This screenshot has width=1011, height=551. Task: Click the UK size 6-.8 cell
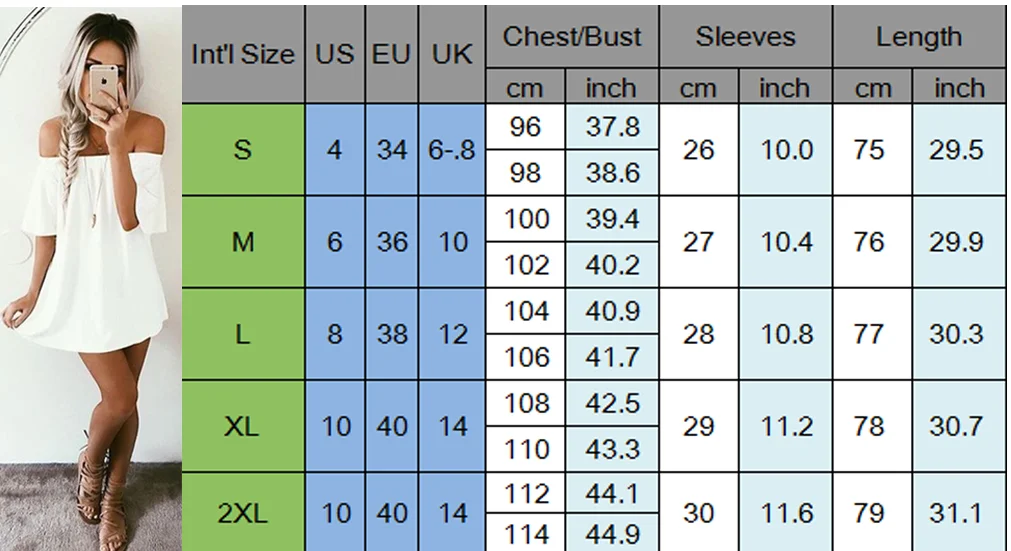point(452,150)
